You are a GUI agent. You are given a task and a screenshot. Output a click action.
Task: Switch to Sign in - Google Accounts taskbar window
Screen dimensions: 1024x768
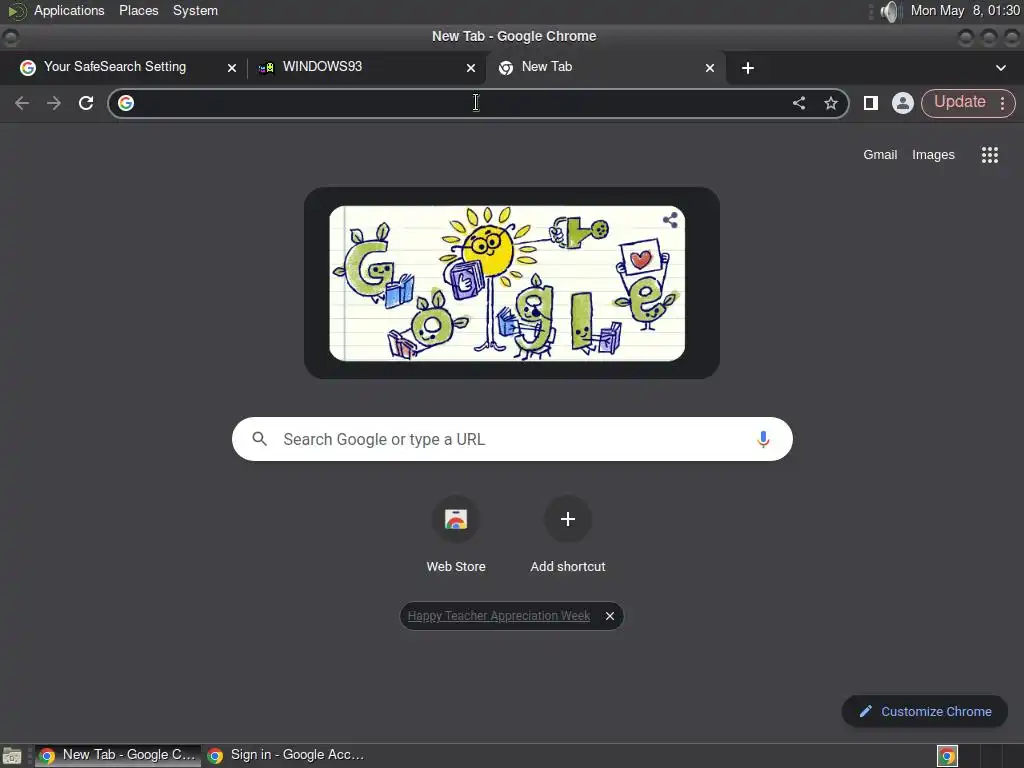click(286, 755)
